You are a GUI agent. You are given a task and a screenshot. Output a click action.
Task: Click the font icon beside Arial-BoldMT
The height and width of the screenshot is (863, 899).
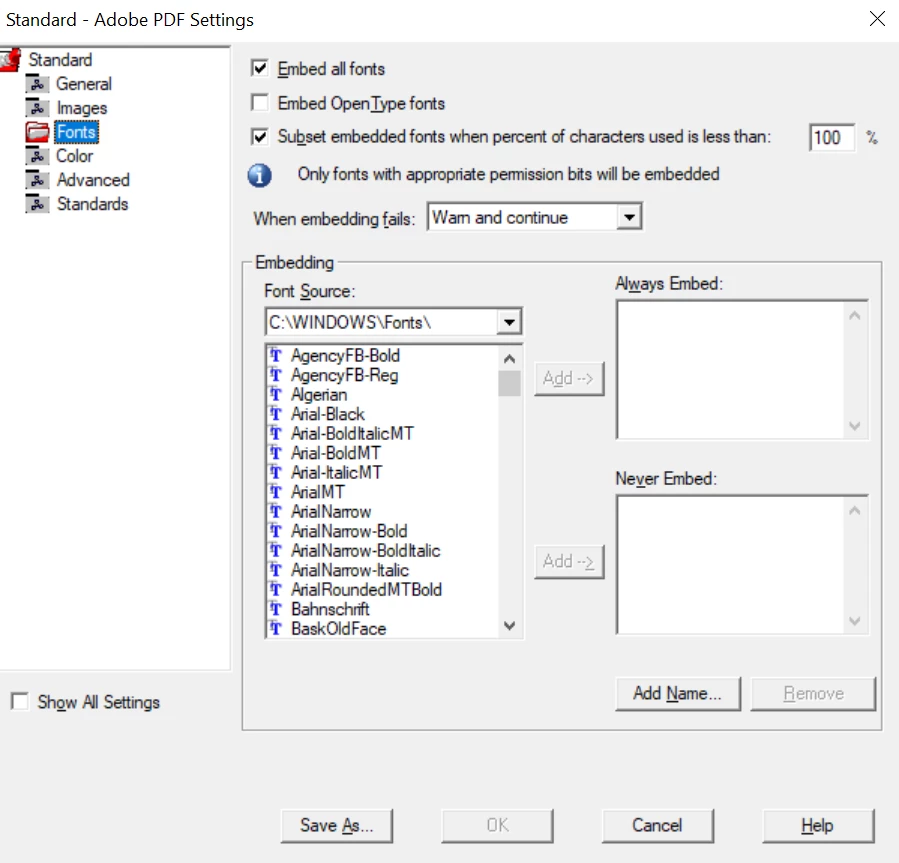tap(276, 453)
